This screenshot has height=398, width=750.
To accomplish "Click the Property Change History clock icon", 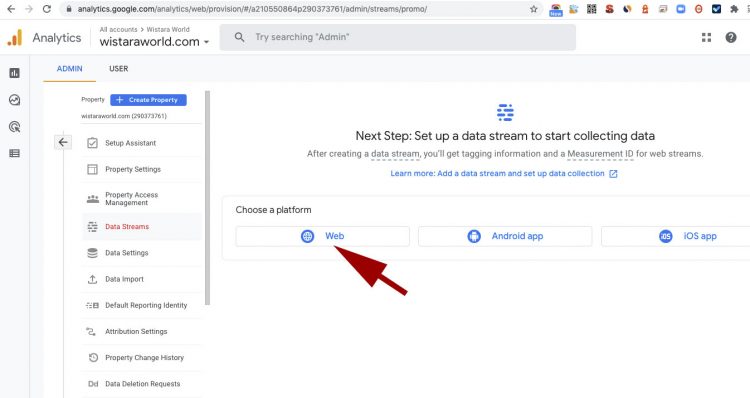I will [93, 357].
